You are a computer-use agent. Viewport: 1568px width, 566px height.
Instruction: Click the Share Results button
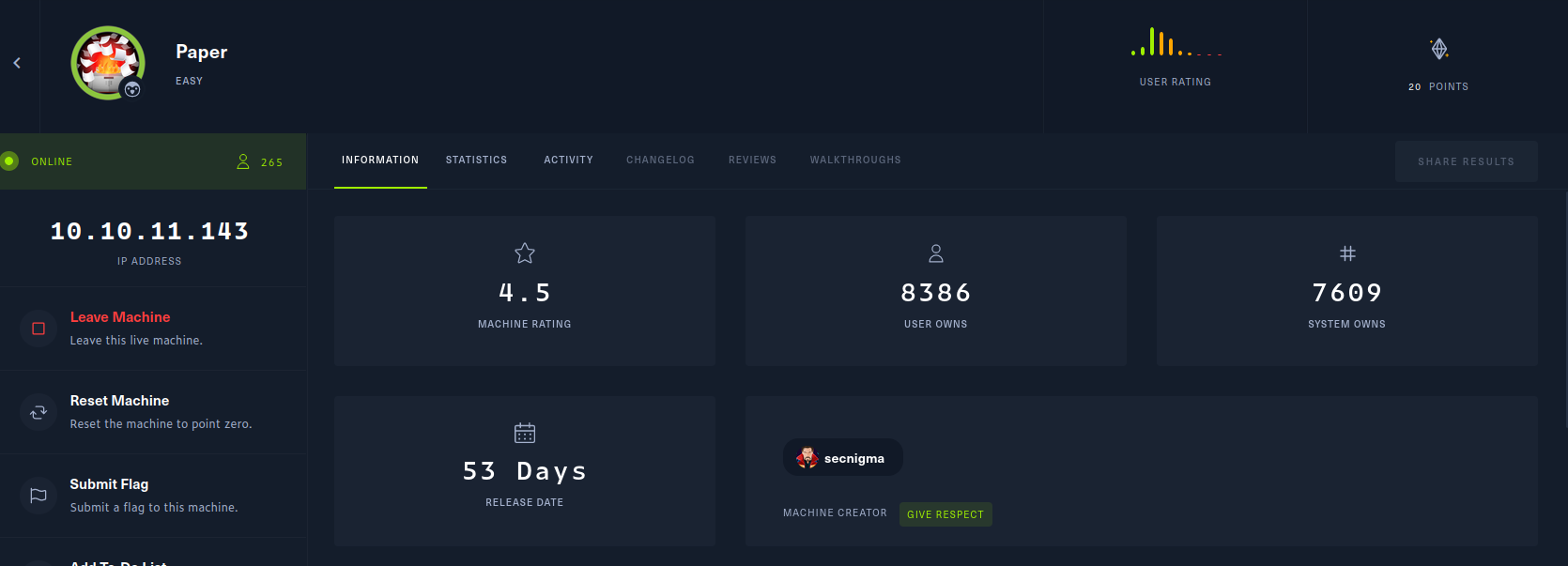coord(1466,161)
